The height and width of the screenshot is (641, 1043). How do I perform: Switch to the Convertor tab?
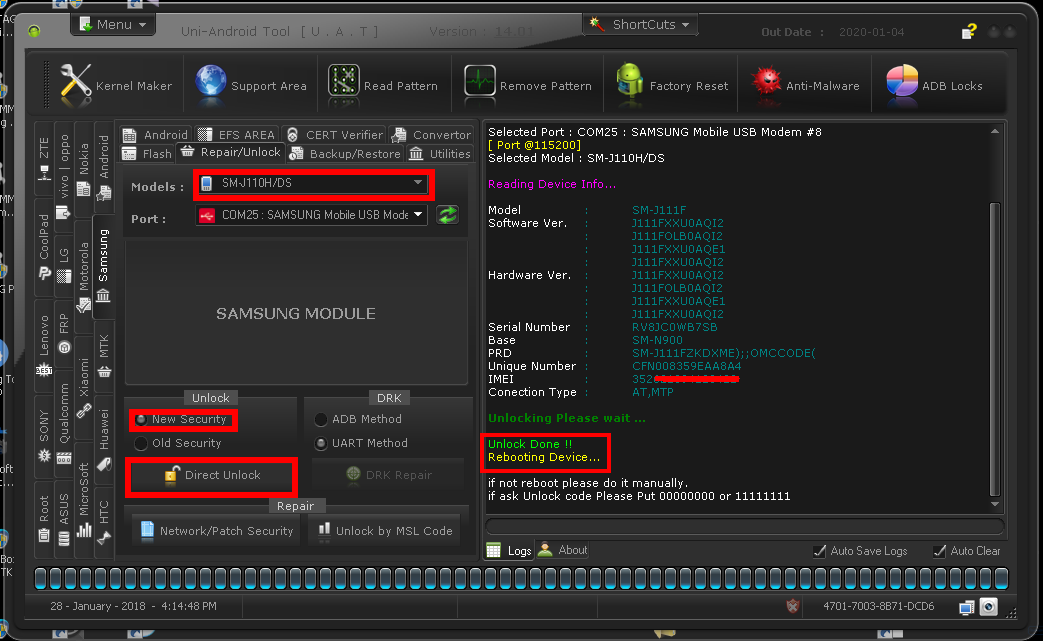click(x=431, y=134)
